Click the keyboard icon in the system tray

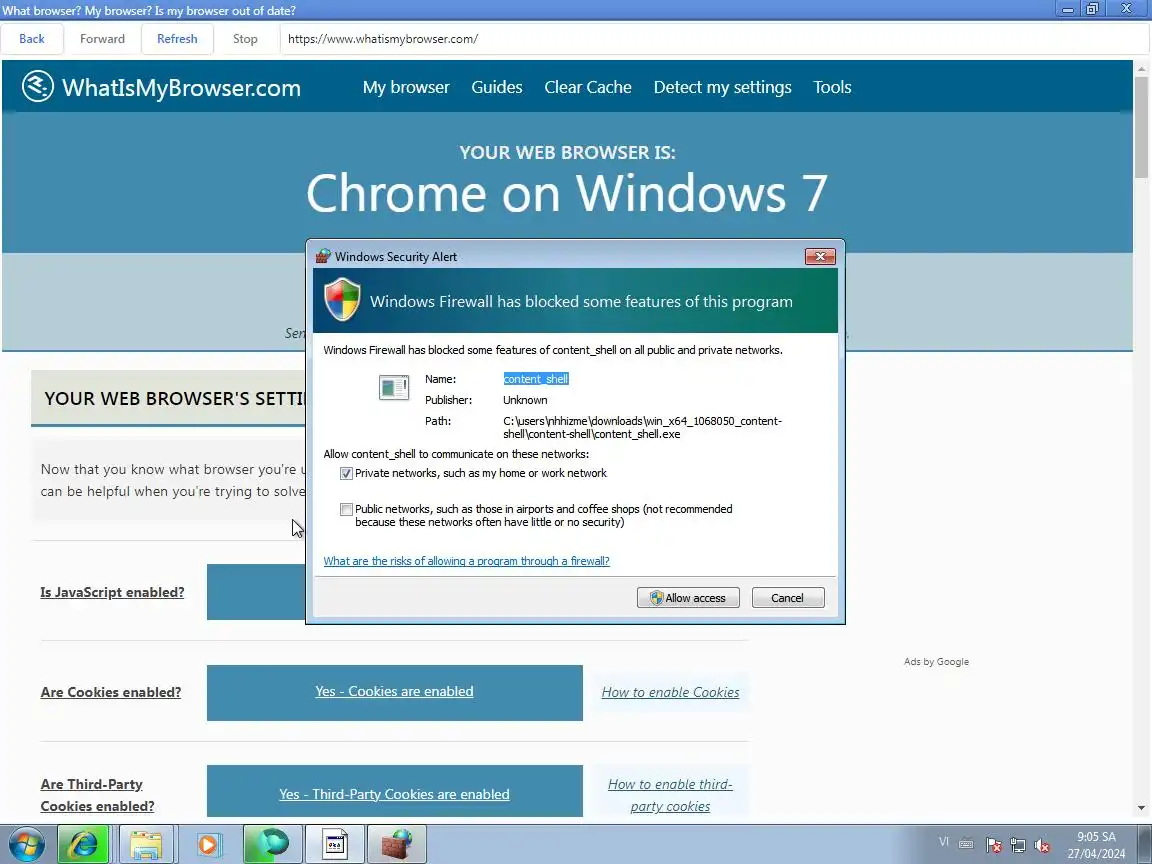[x=967, y=844]
